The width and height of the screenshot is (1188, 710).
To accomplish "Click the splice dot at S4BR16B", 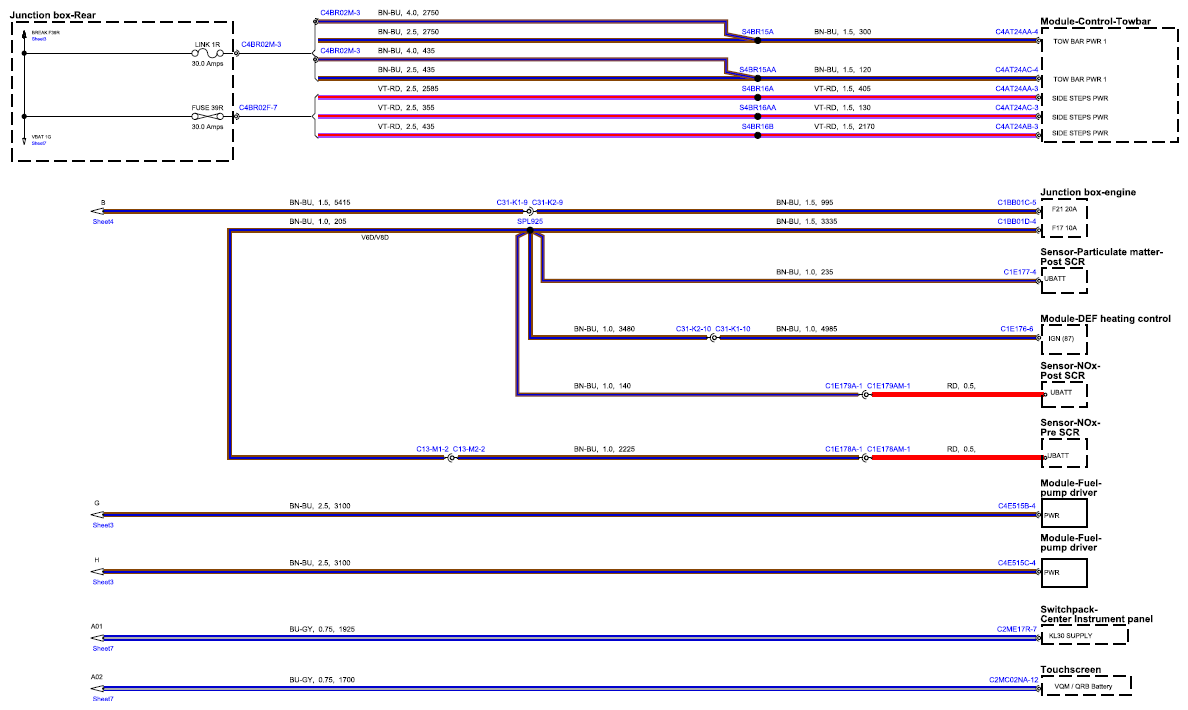I will pyautogui.click(x=758, y=136).
